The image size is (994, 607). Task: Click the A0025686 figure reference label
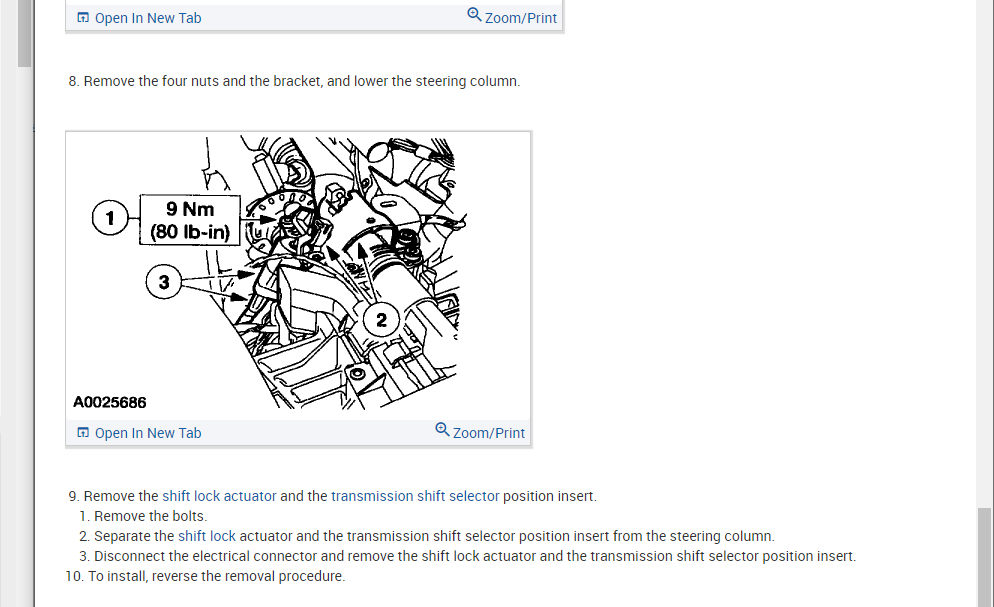pyautogui.click(x=110, y=402)
